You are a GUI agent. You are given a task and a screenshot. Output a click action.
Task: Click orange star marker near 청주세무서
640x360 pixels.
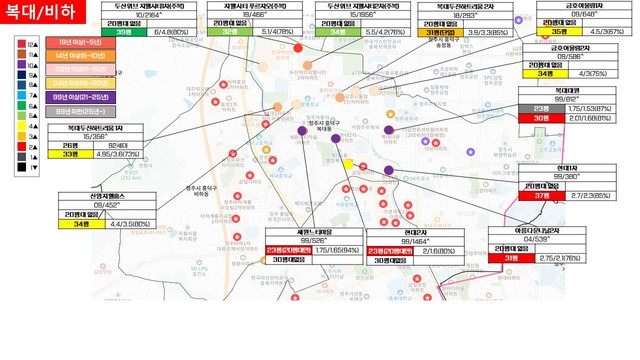[391, 114]
